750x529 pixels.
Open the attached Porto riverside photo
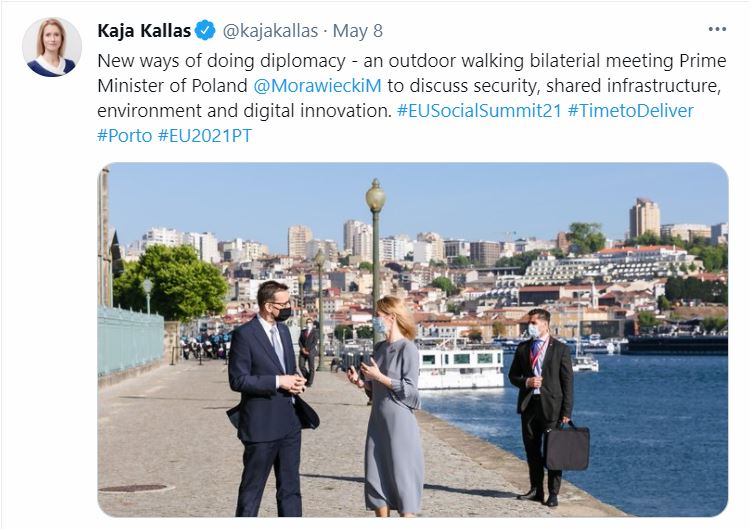[413, 340]
